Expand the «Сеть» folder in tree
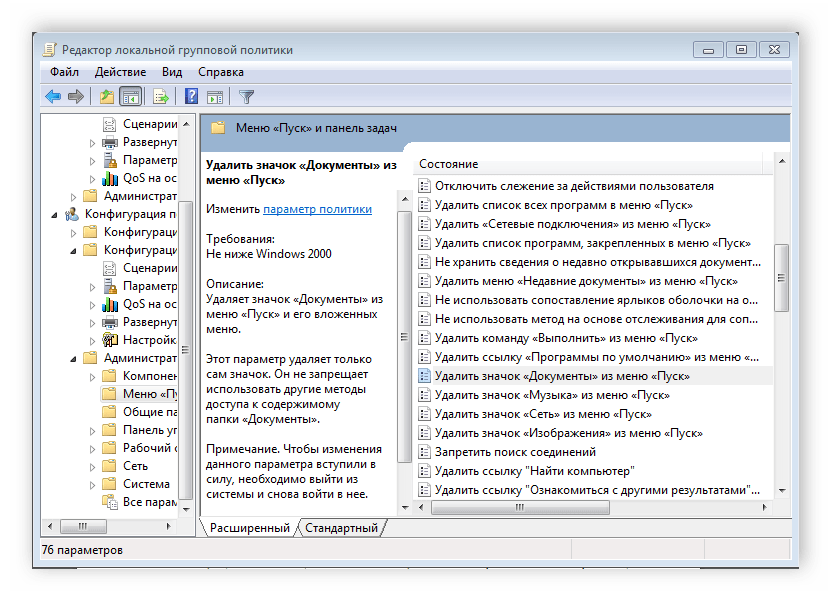Viewport: 831px width, 601px height. (93, 466)
